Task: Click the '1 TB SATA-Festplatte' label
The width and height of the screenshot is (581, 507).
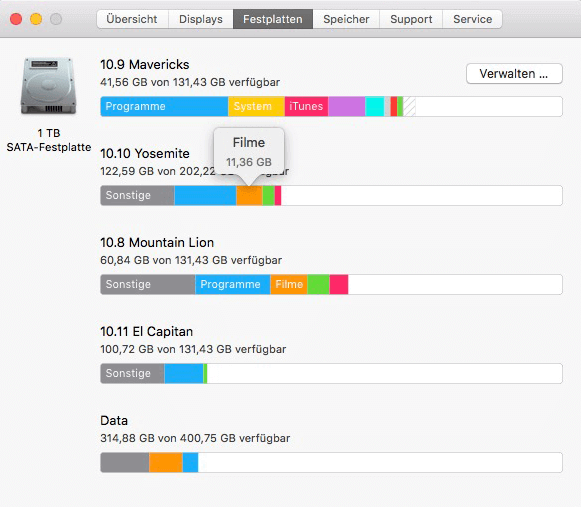Action: pos(49,140)
